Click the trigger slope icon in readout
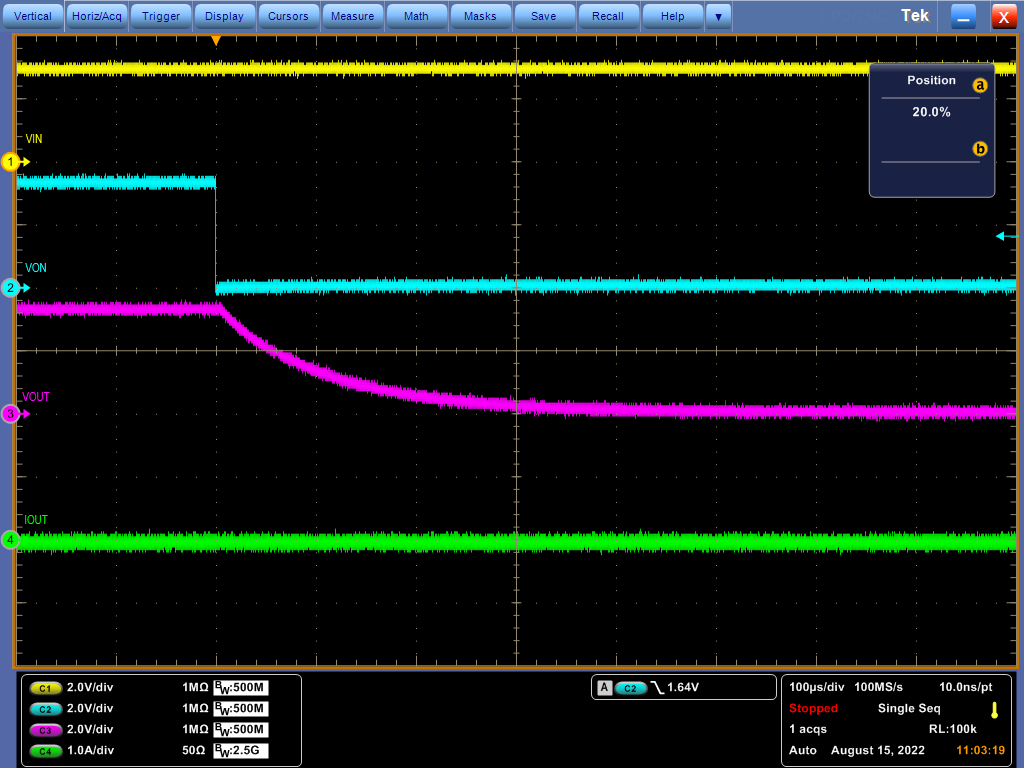The width and height of the screenshot is (1024, 768). pos(656,688)
